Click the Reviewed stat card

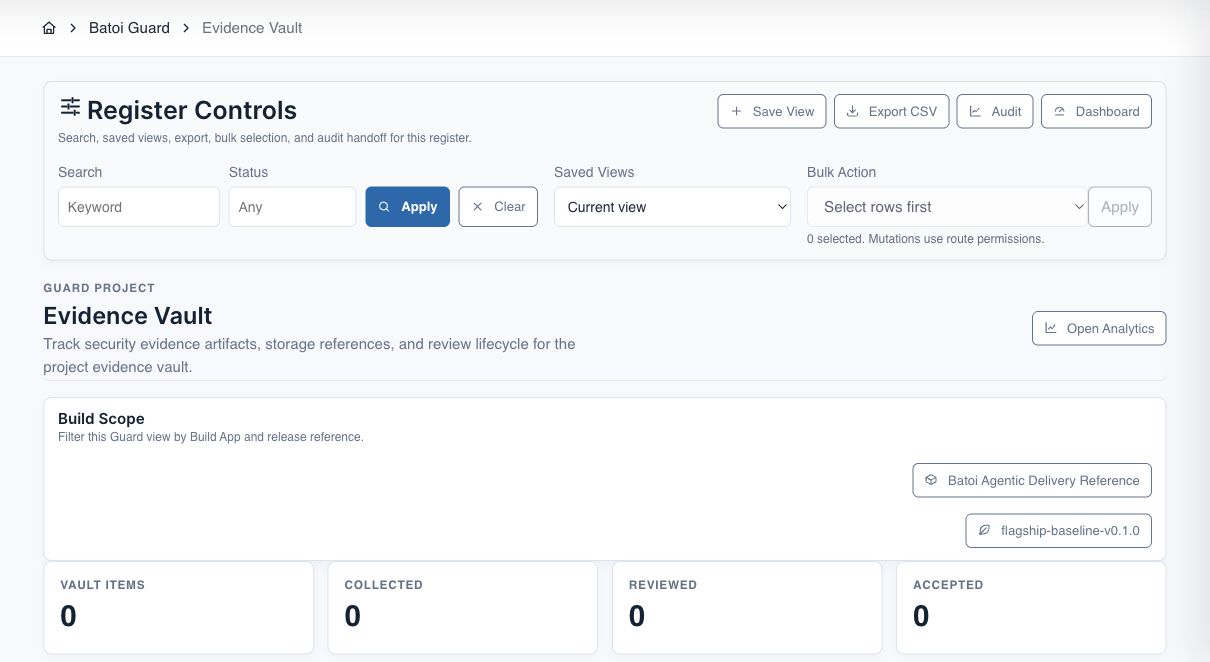[747, 607]
